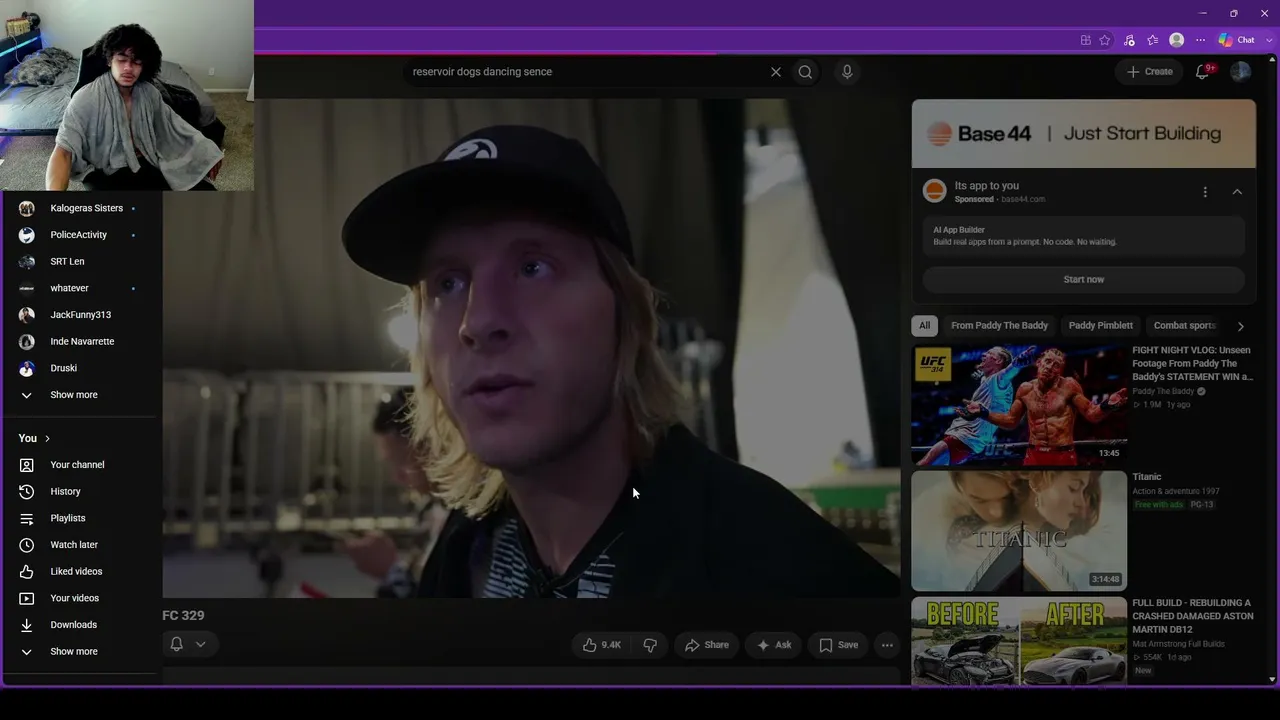Open the browser profile icon
1280x720 pixels.
(x=1177, y=40)
